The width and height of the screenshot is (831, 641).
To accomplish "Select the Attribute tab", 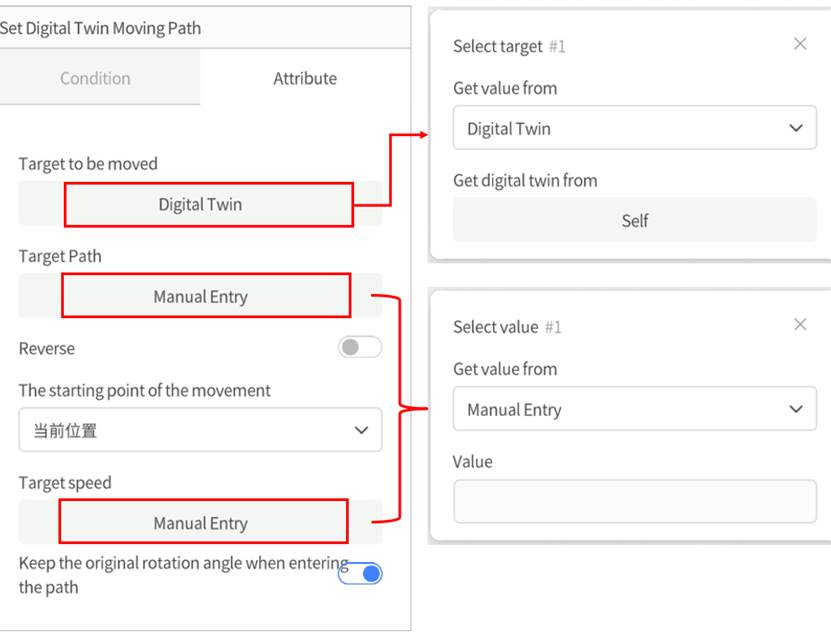I will point(305,78).
